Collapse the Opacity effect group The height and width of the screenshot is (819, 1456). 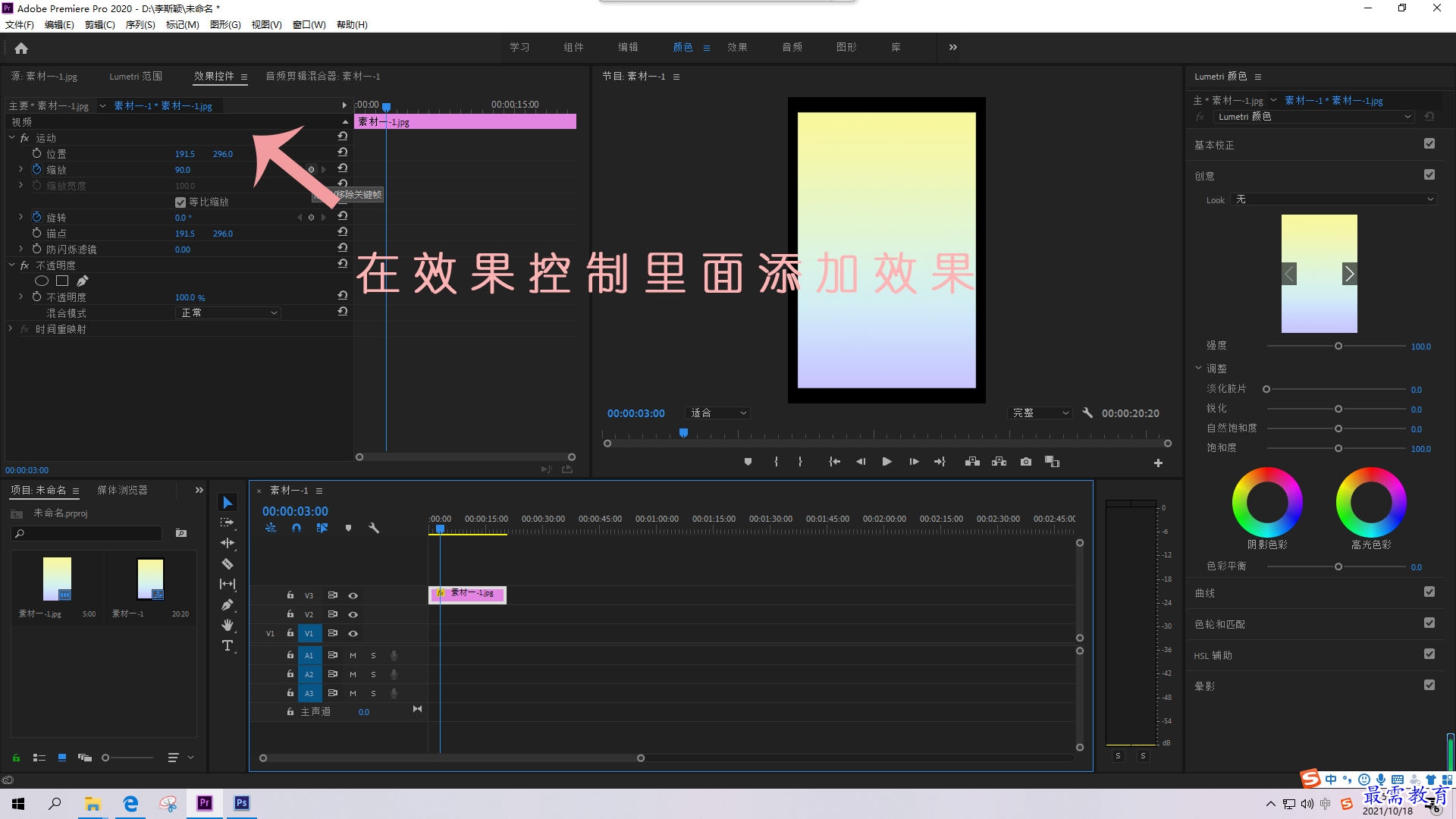click(11, 265)
